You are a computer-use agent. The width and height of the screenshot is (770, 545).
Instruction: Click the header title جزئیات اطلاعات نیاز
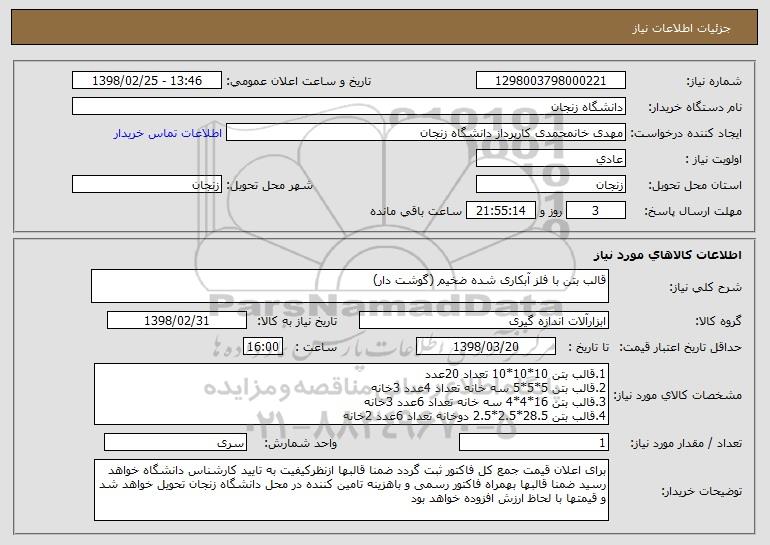681,28
